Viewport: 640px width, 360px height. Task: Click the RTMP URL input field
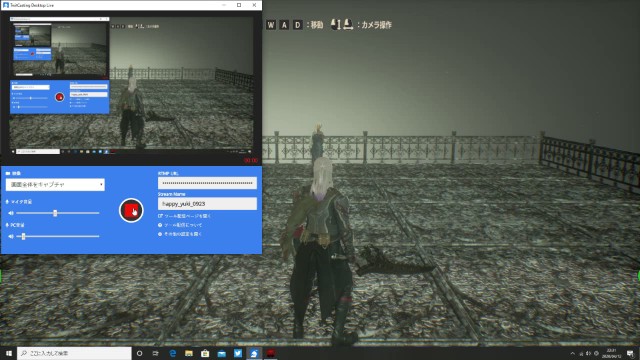[207, 183]
